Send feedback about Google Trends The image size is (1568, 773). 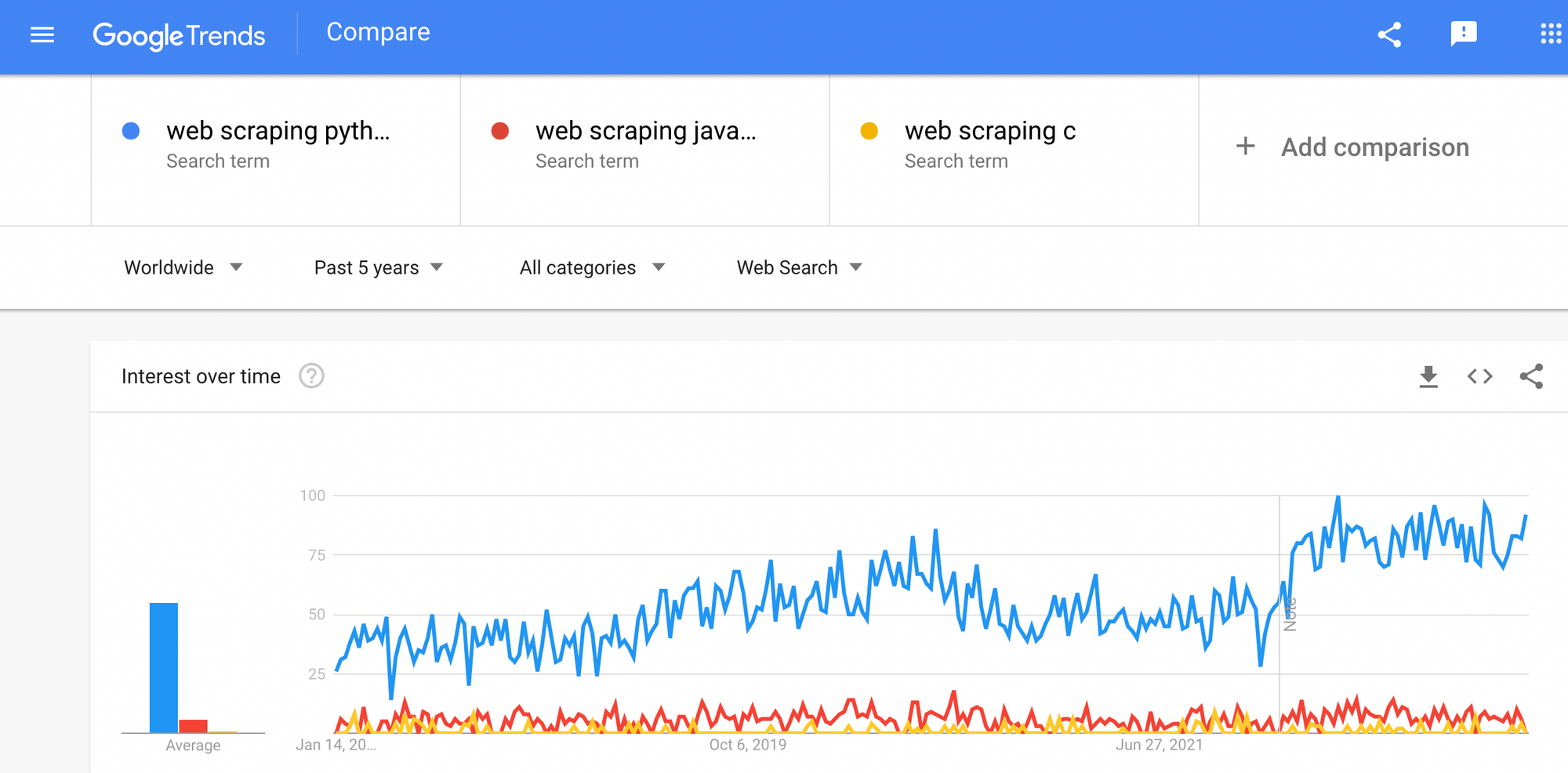[1464, 35]
